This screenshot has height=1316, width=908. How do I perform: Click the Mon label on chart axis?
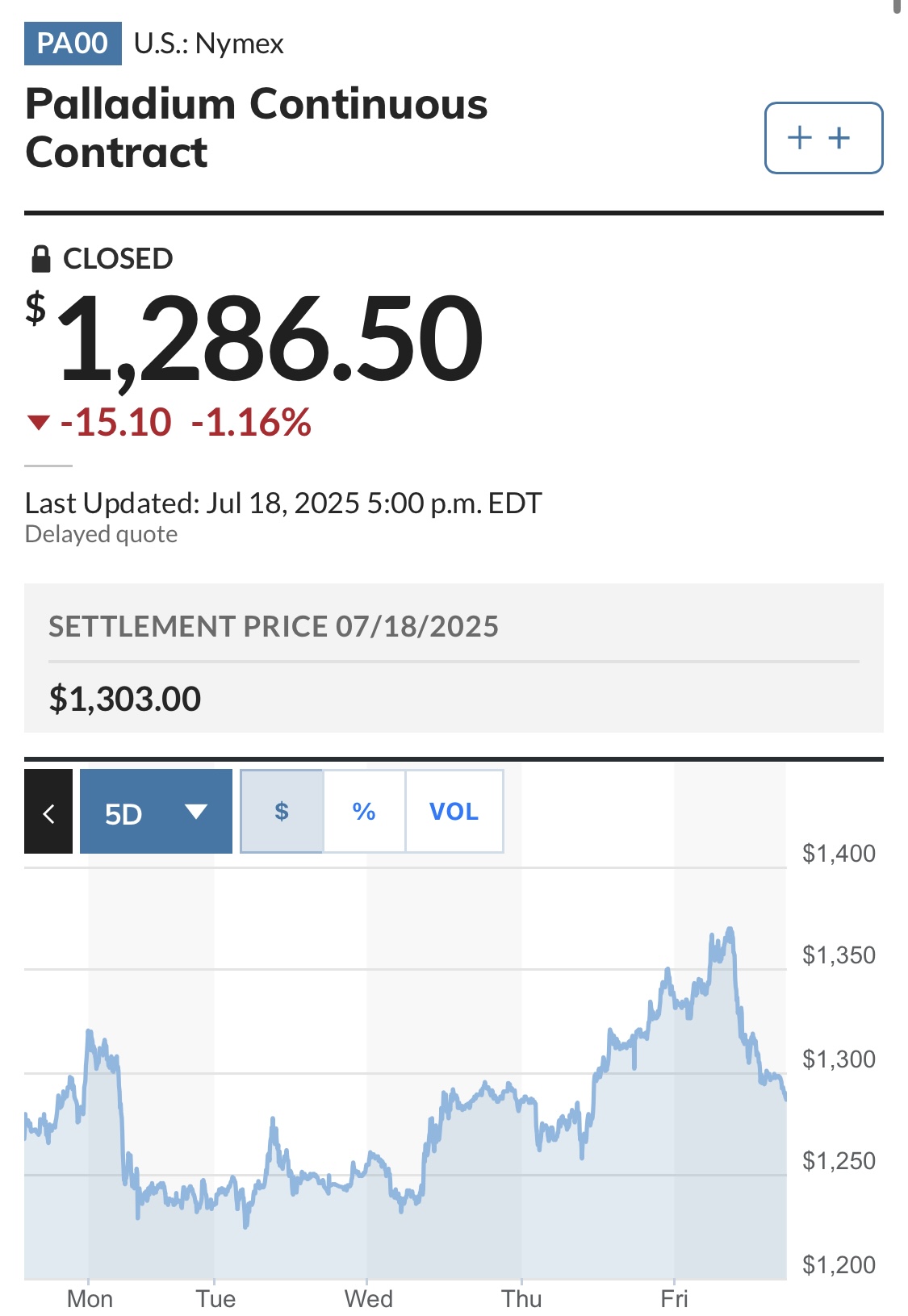tap(90, 1299)
